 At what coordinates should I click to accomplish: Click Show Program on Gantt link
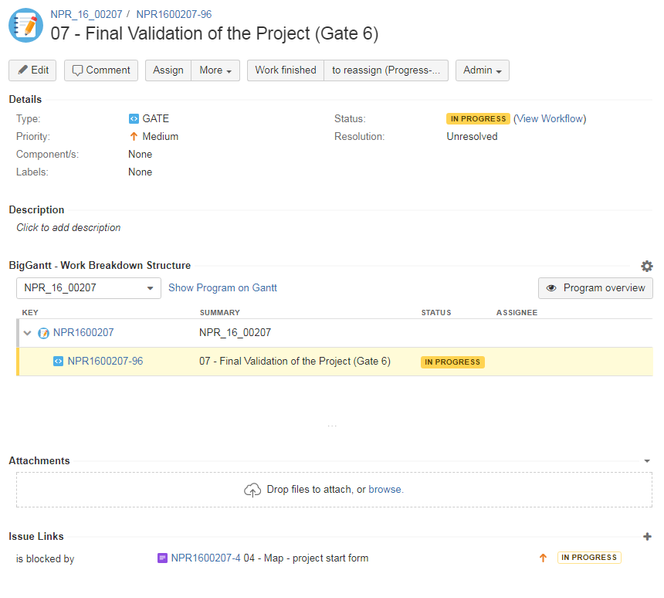click(x=223, y=288)
